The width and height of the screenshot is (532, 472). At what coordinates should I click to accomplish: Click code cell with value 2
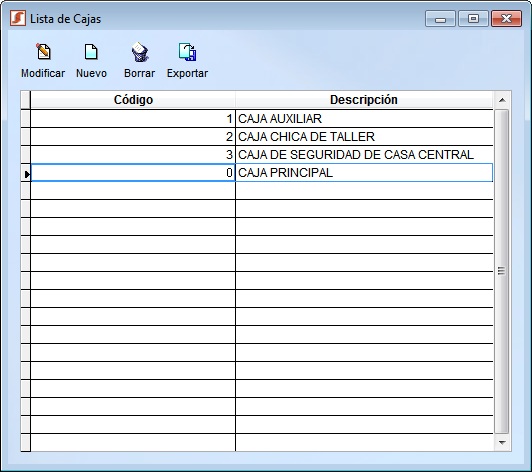coord(133,137)
